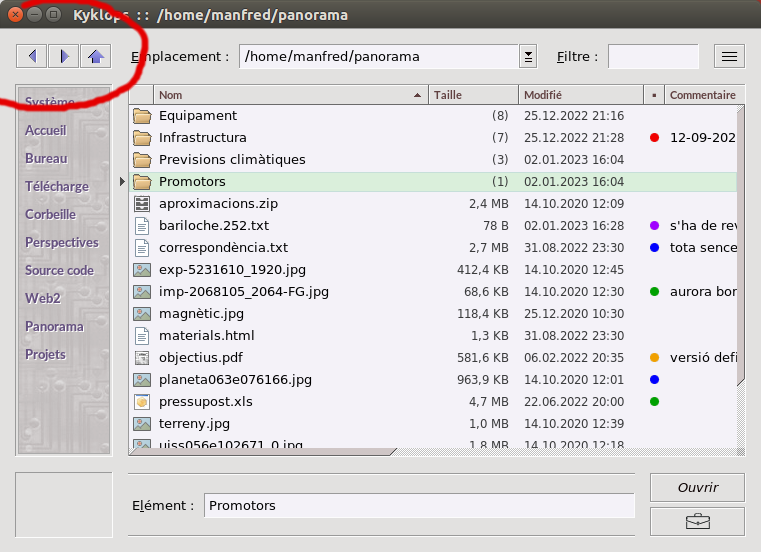This screenshot has width=761, height=552.
Task: Click the red color dot on Infrastructura
Action: pyautogui.click(x=654, y=138)
